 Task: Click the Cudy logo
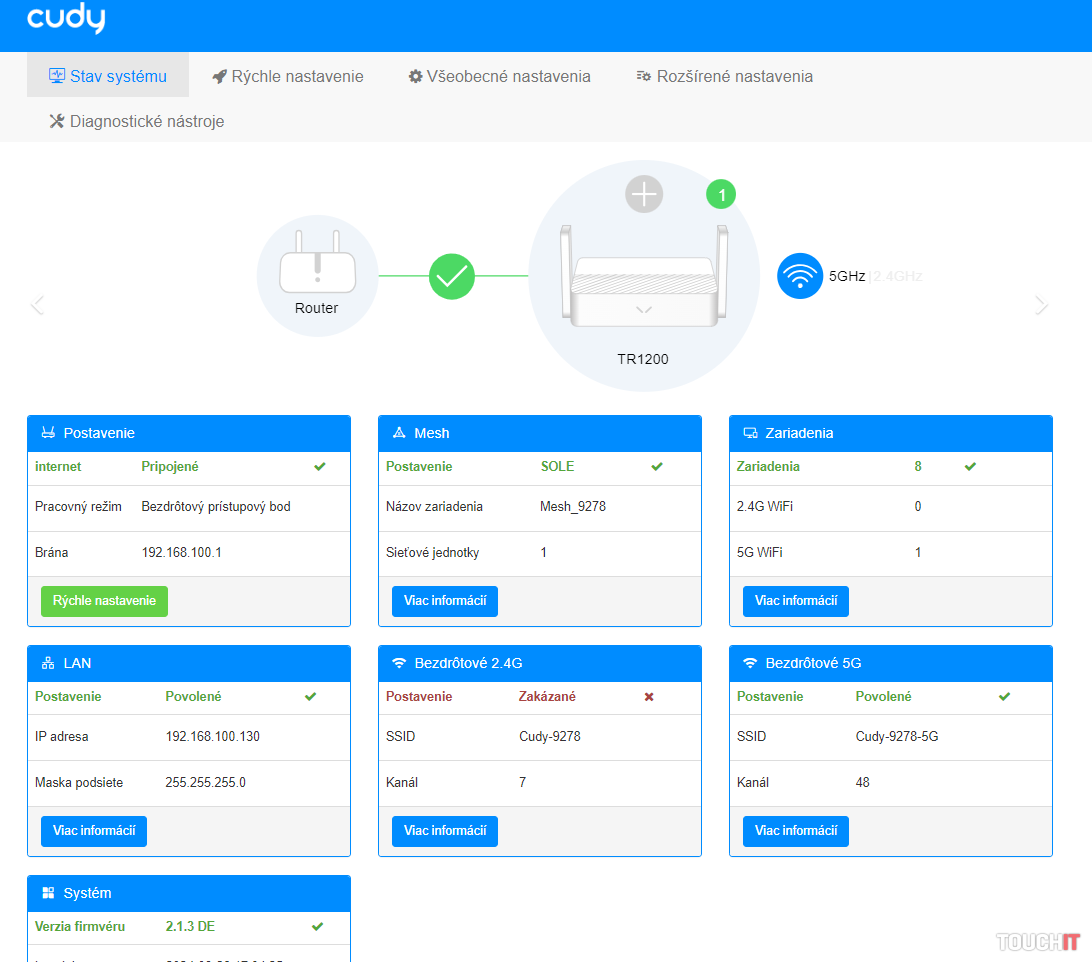click(66, 19)
